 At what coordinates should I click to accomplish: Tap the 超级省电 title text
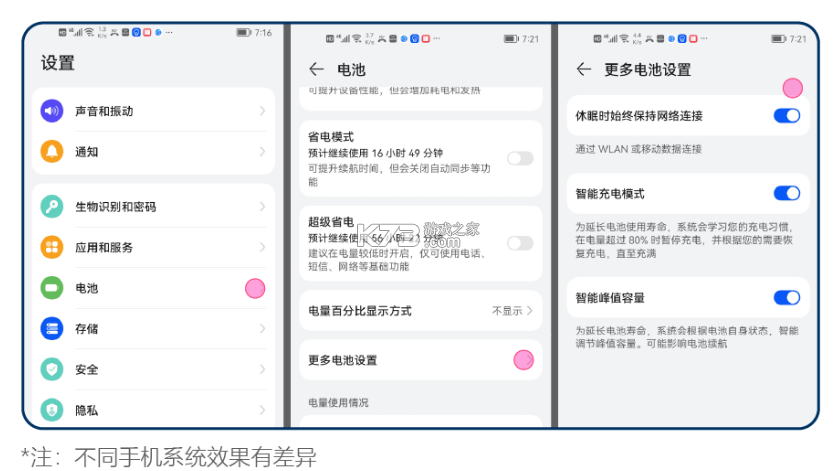coord(331,222)
